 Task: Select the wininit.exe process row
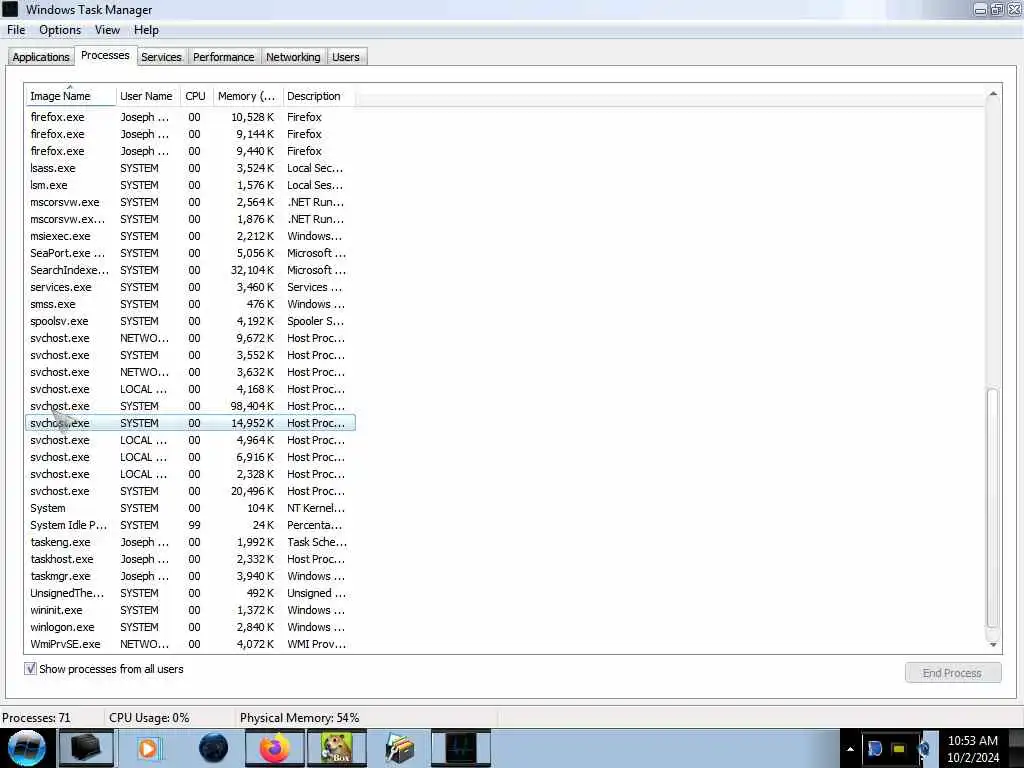190,609
